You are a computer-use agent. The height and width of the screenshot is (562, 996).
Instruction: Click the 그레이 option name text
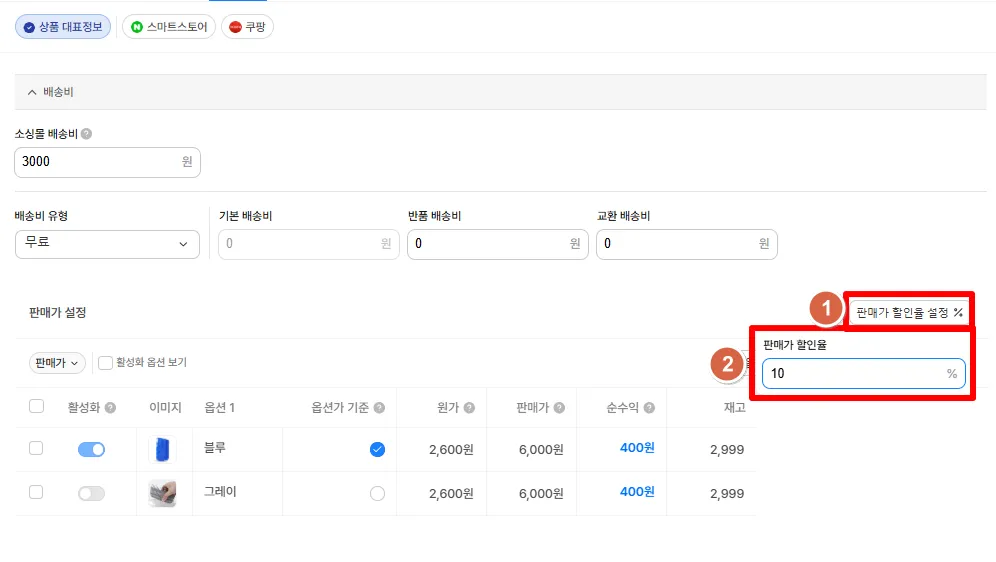coord(220,492)
